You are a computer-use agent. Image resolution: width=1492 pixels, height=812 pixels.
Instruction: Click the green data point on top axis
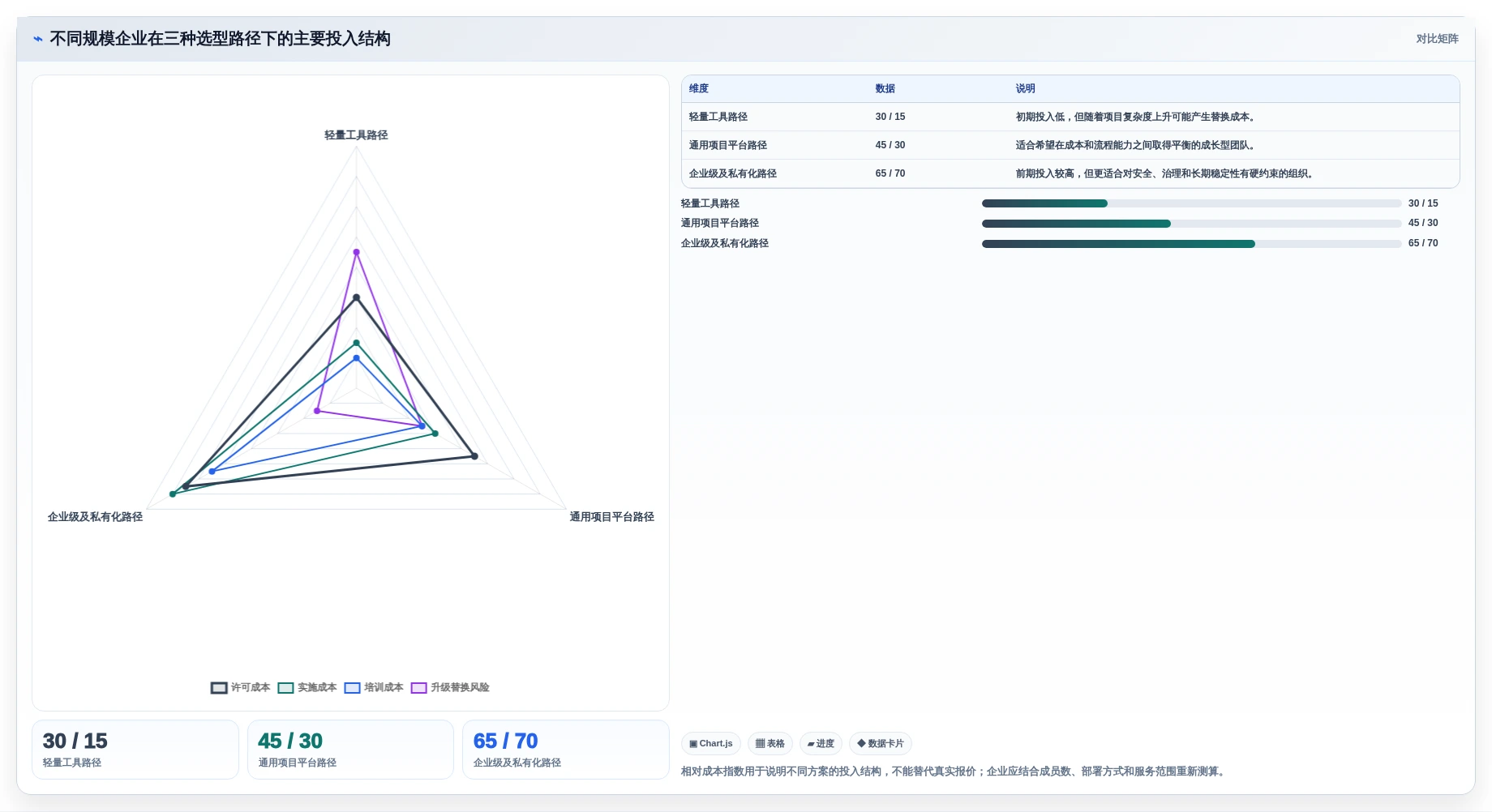(356, 343)
